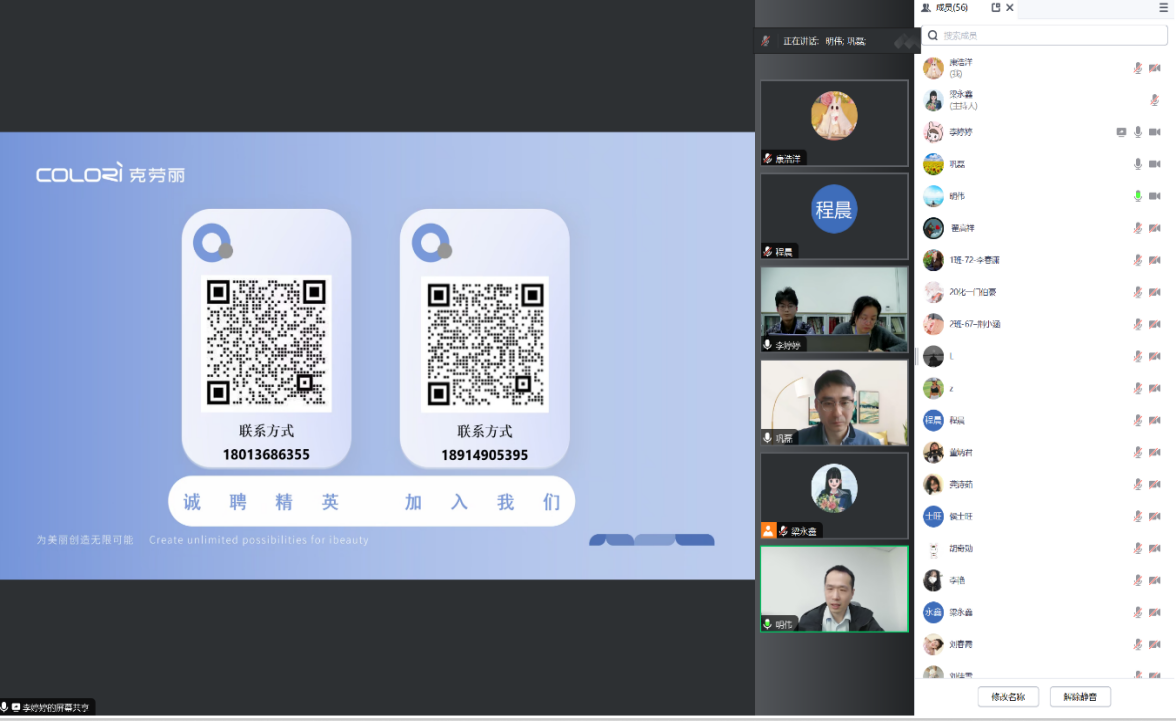Select the green-bordered active speaker video tile

point(834,589)
